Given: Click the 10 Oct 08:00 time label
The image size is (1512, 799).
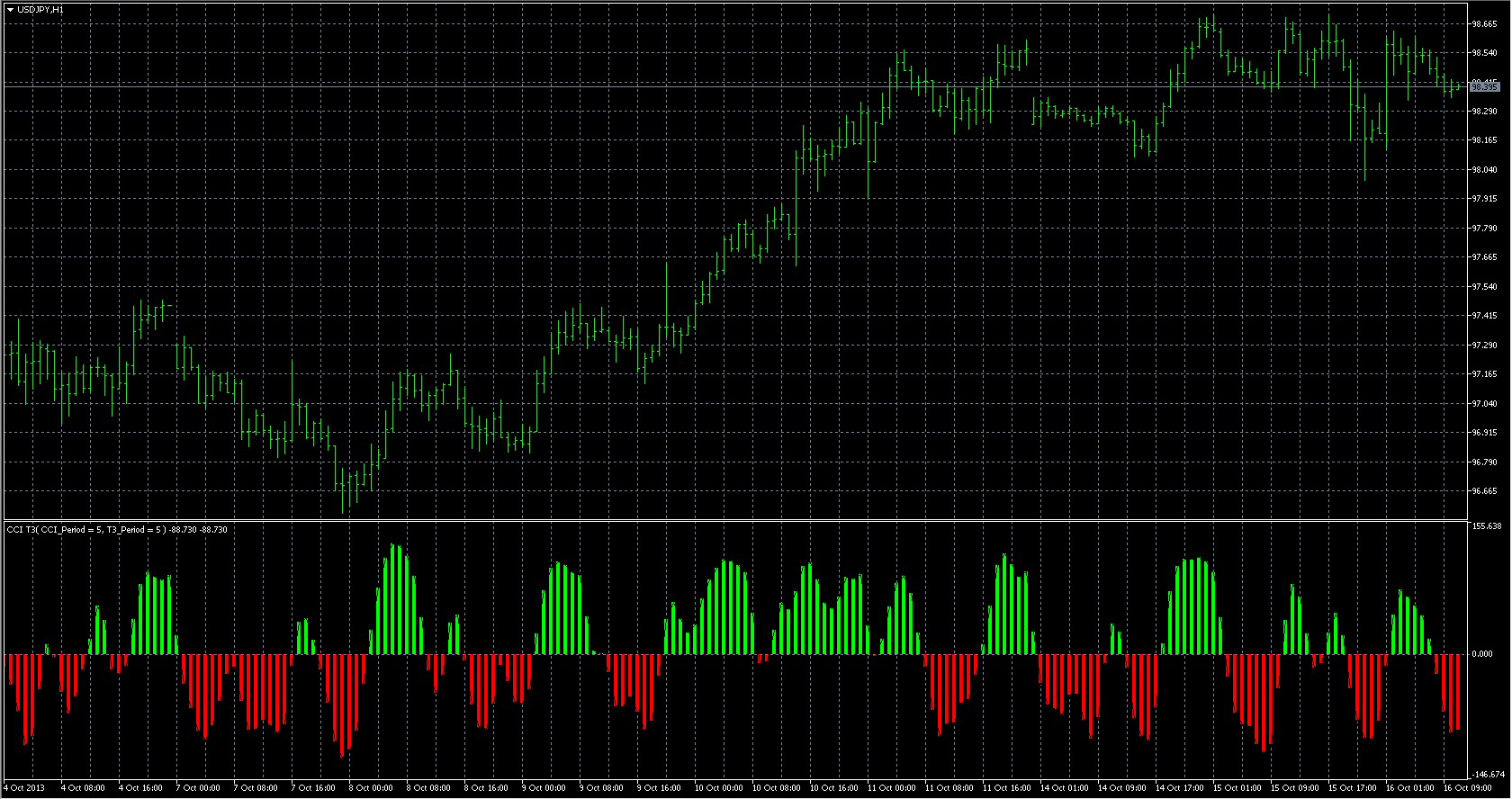Looking at the screenshot, I should [776, 788].
